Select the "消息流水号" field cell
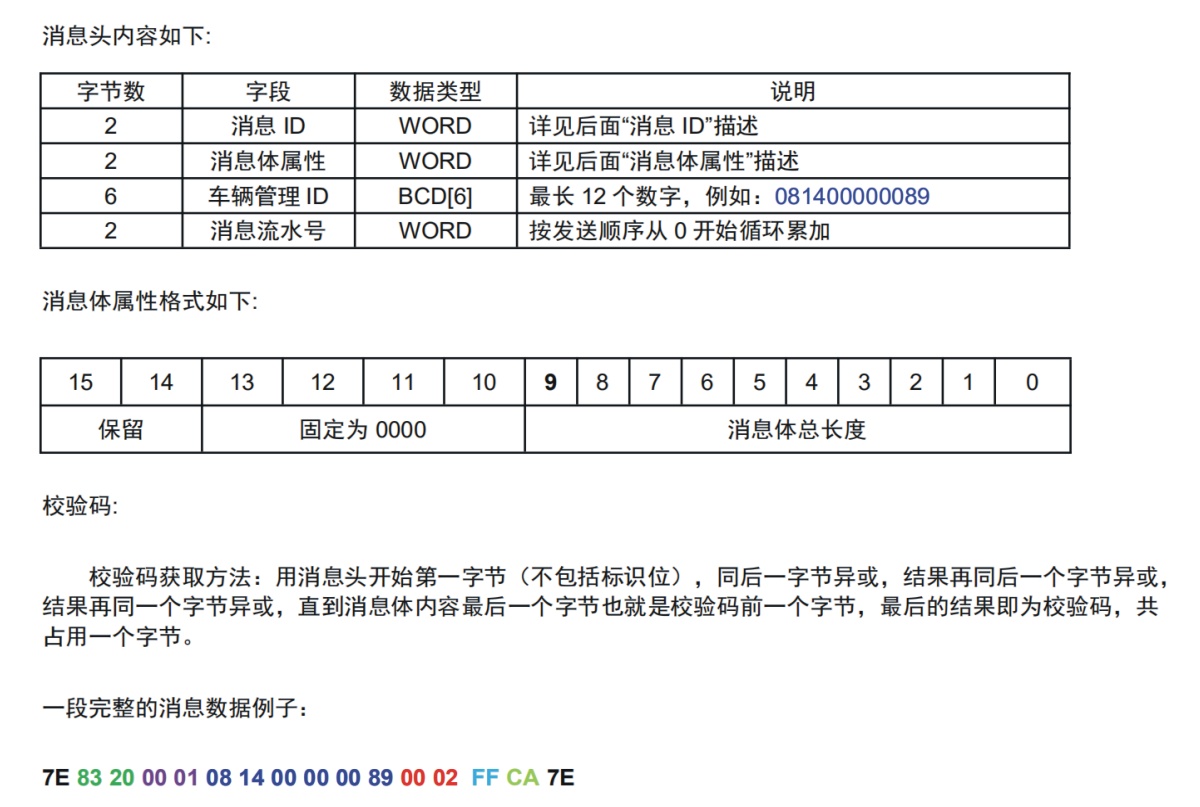 coord(268,231)
